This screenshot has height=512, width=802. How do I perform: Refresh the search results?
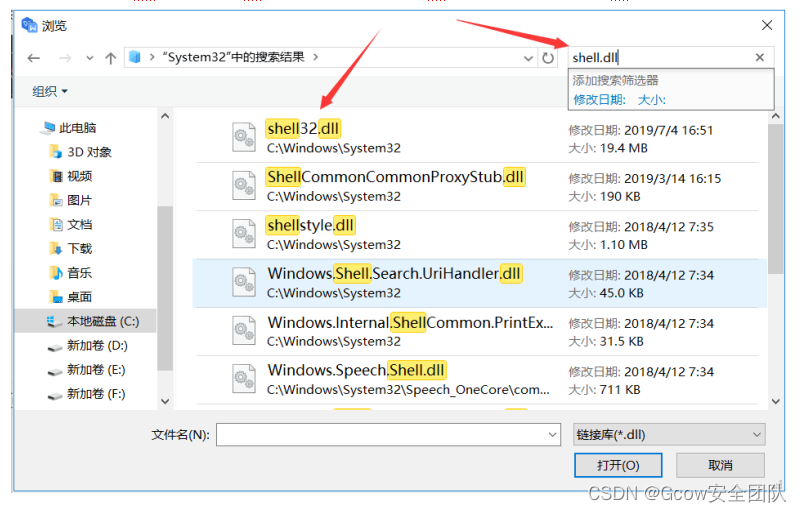548,58
